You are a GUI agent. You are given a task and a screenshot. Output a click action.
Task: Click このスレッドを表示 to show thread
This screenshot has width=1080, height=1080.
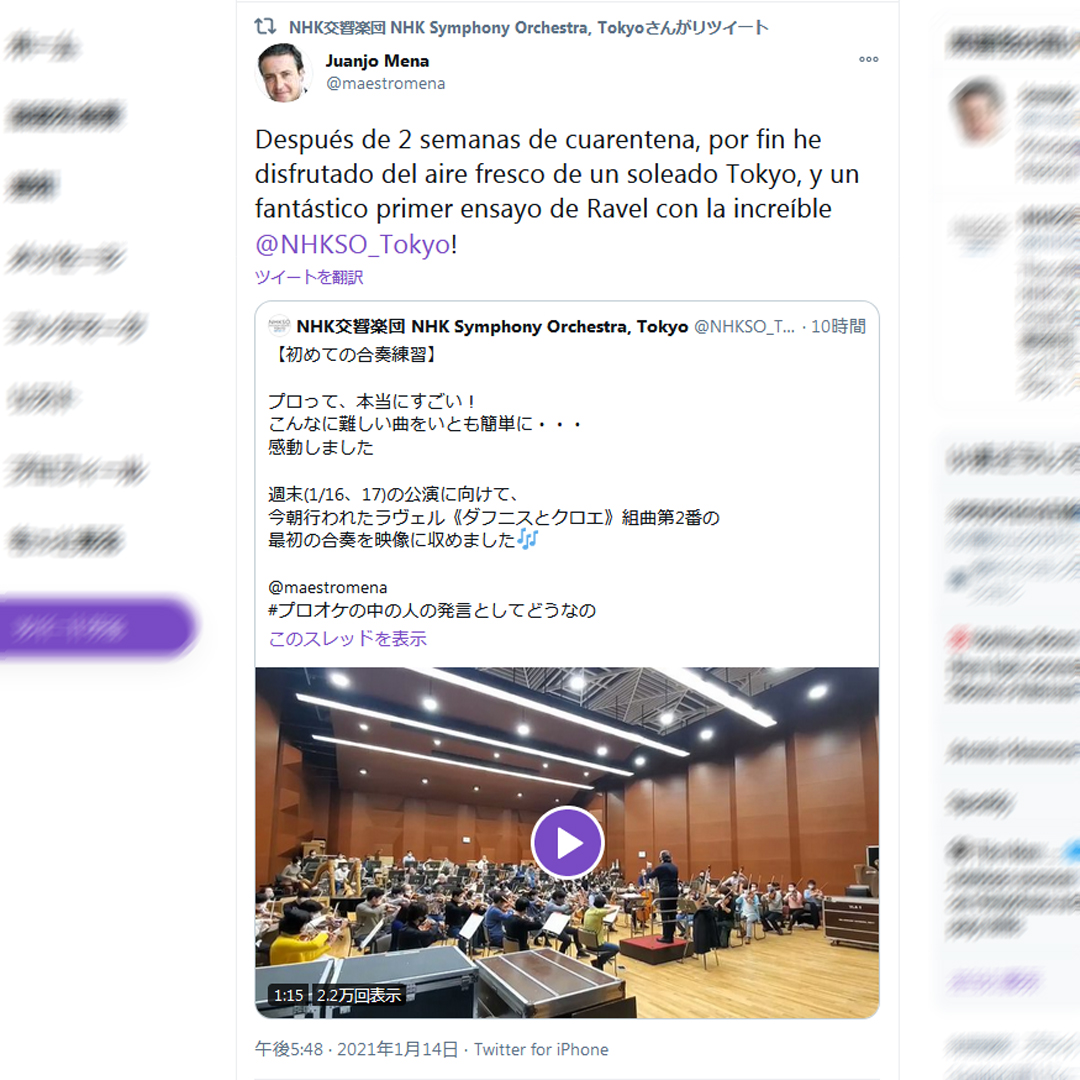tap(348, 638)
